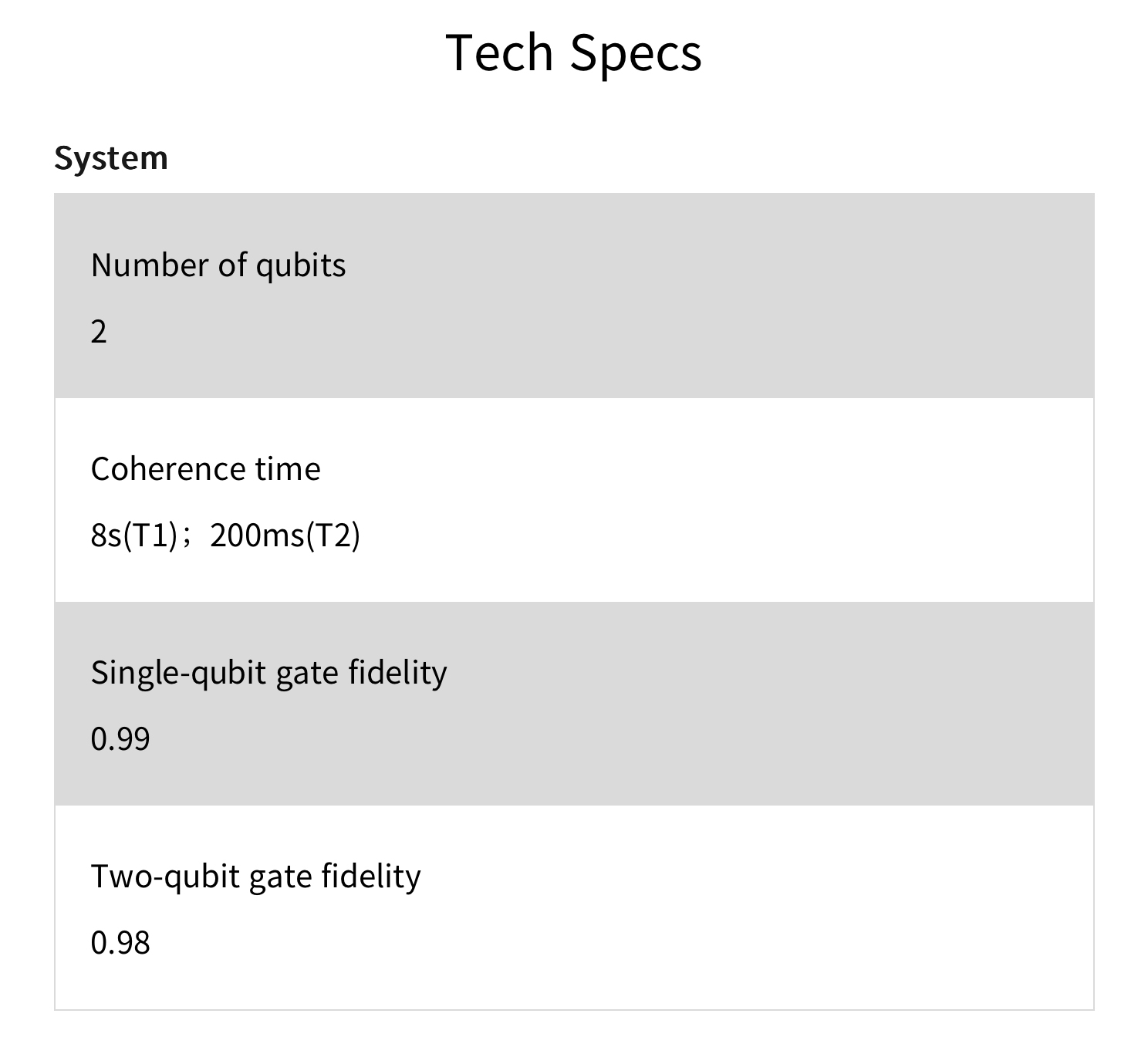Select the Single-qubit gate fidelity label
Image resolution: width=1148 pixels, height=1054 pixels.
tap(268, 673)
